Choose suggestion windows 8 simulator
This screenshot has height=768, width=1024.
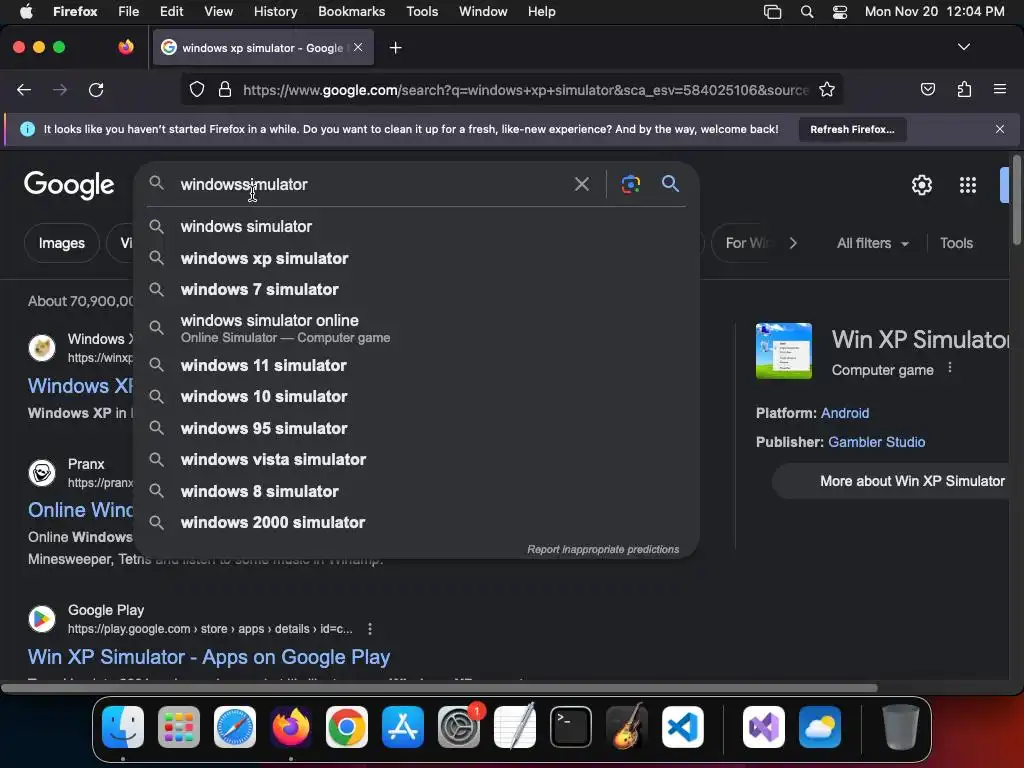point(416,491)
